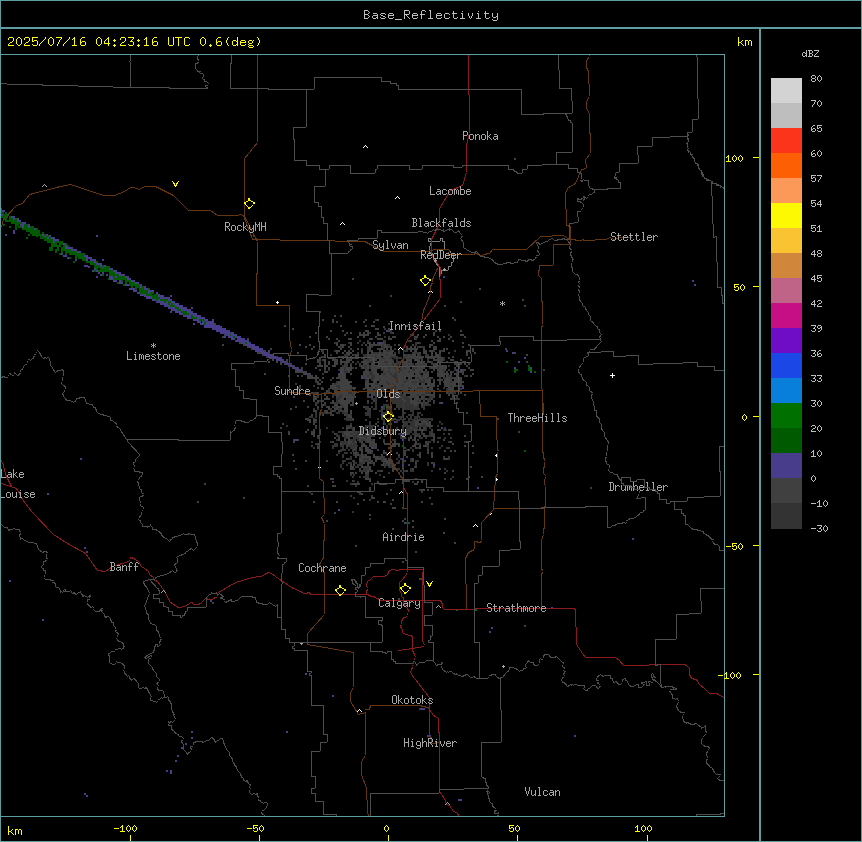Click the white asterisk above Limestone
The height and width of the screenshot is (842, 862).
point(153,346)
